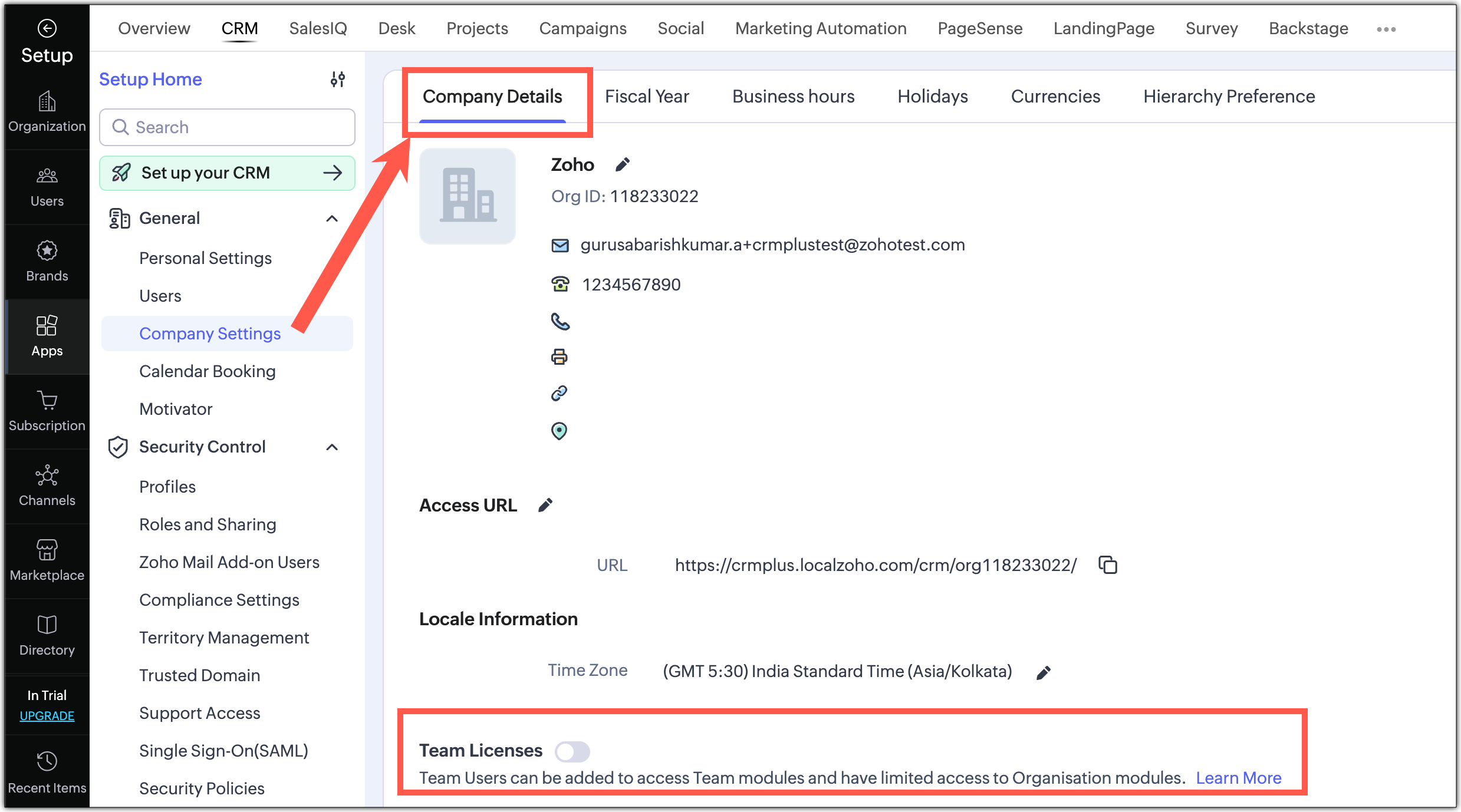Collapse the General section
Viewport: 1461px width, 812px height.
332,219
